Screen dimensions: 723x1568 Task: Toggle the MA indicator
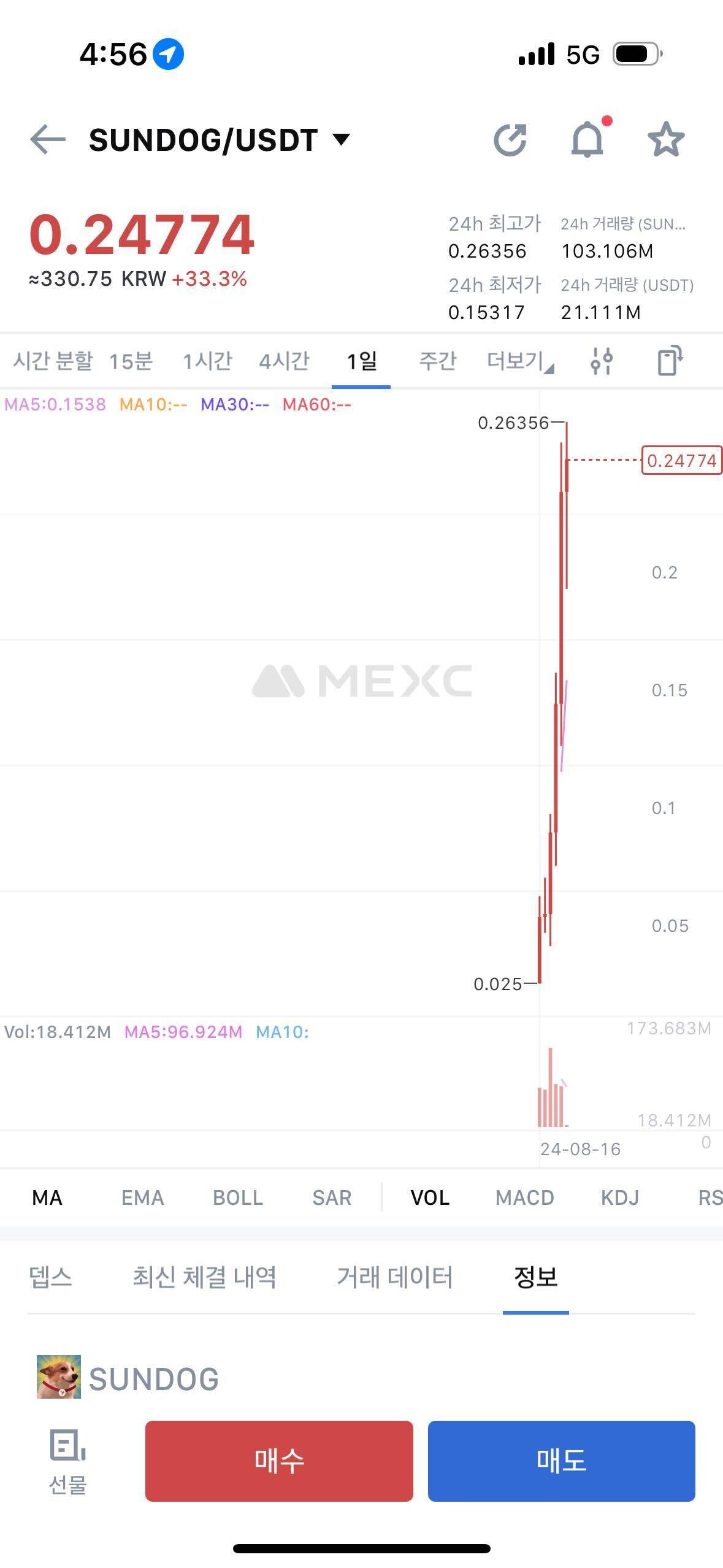[x=47, y=1197]
